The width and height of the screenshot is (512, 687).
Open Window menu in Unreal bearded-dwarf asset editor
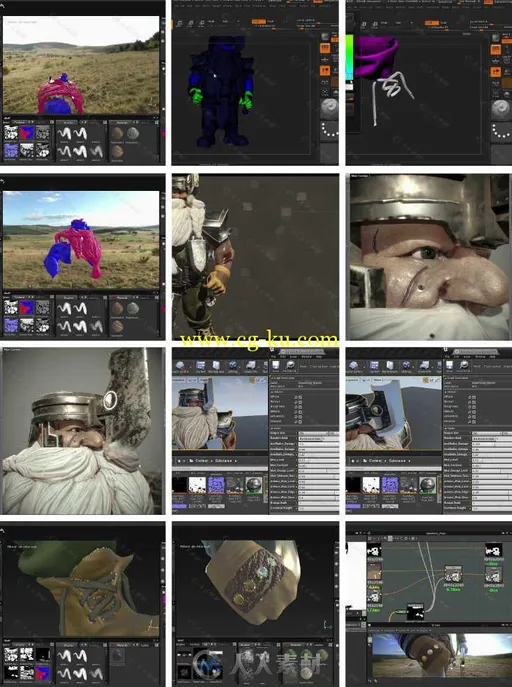point(307,357)
